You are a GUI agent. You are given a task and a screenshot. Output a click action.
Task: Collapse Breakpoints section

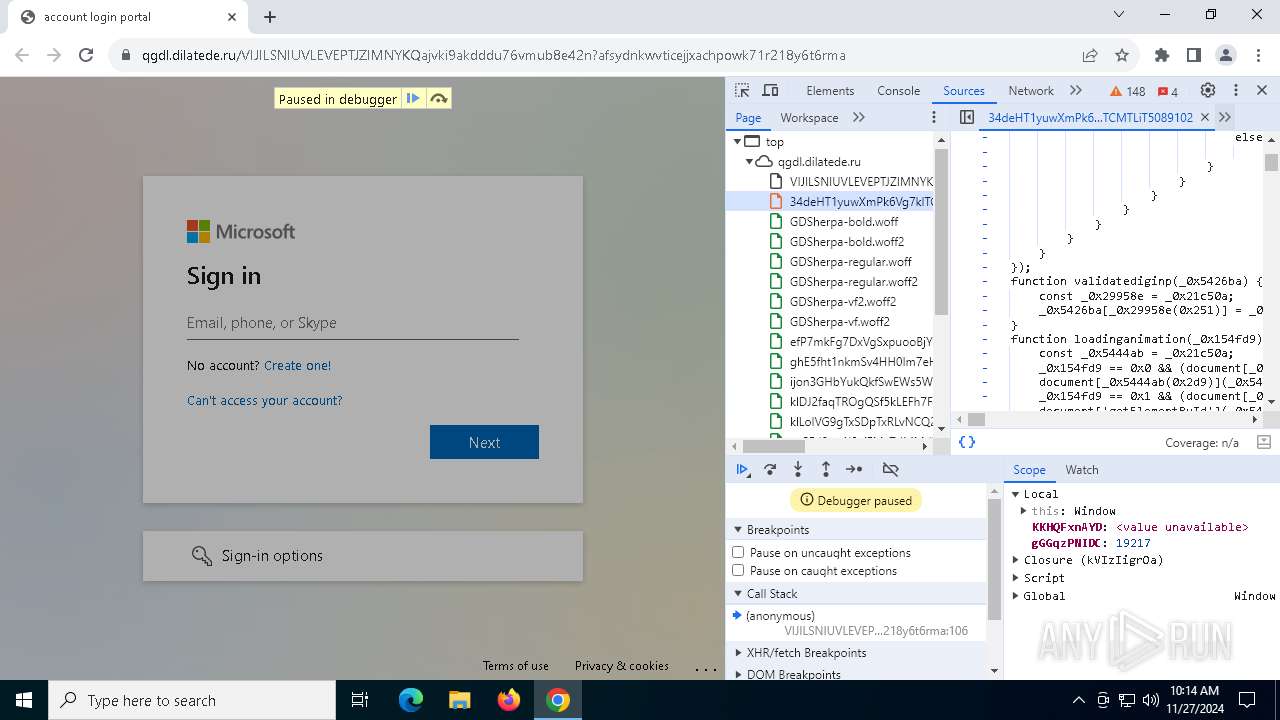click(x=738, y=529)
